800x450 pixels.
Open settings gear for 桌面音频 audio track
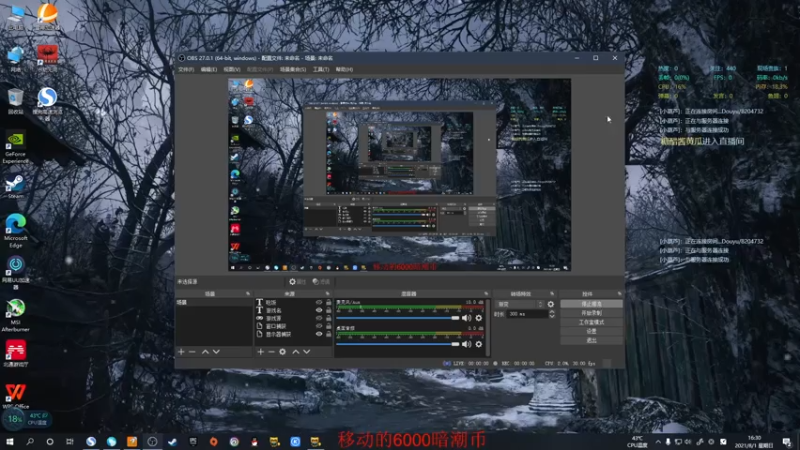click(479, 344)
